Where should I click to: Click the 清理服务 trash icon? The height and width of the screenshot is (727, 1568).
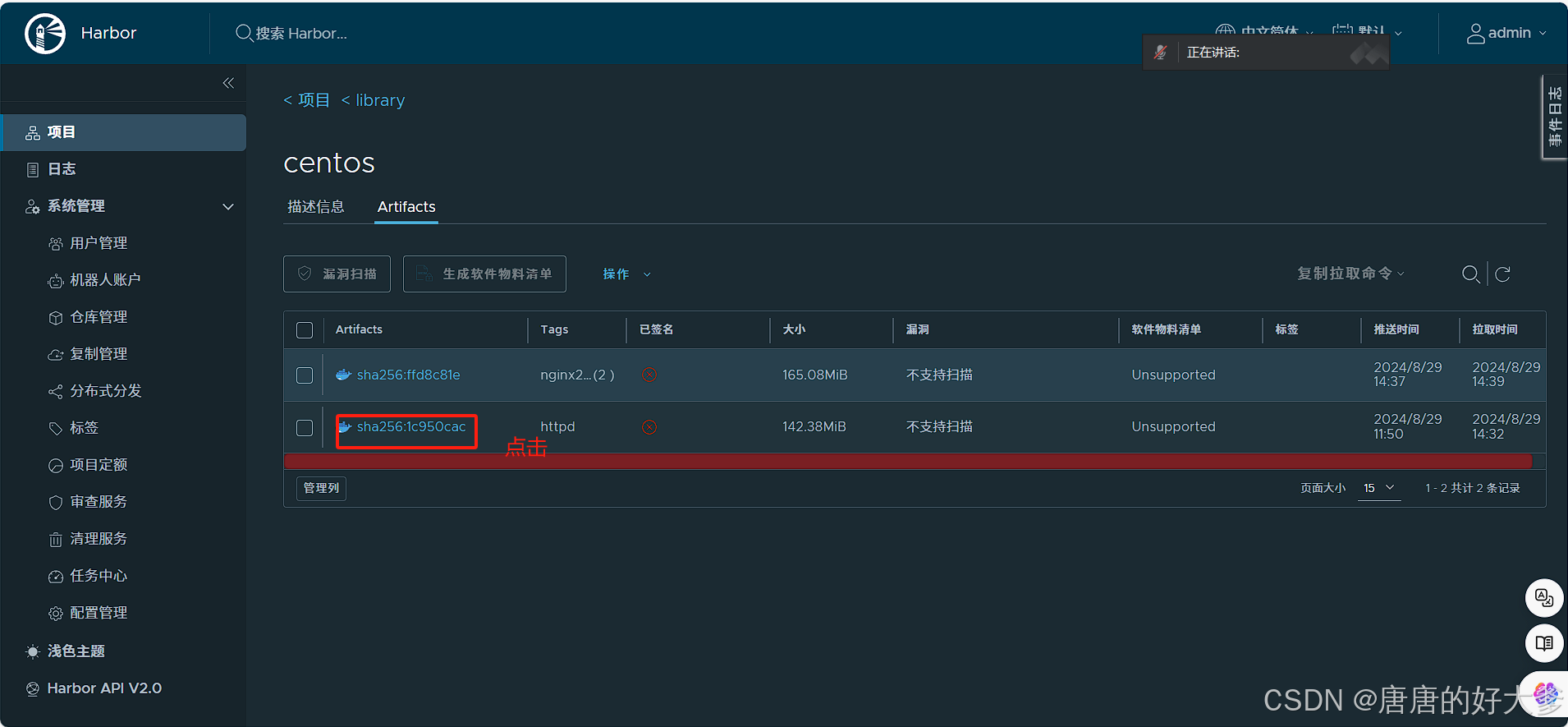56,540
